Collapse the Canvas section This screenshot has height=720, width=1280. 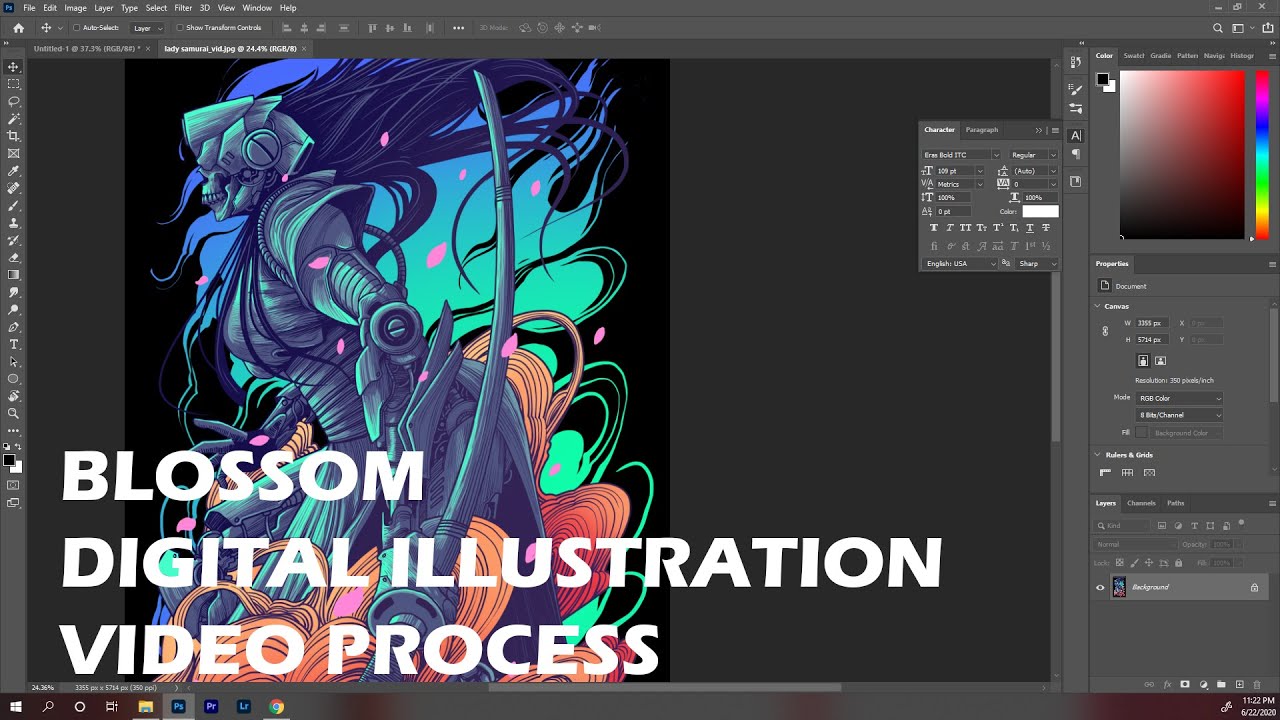[1097, 306]
